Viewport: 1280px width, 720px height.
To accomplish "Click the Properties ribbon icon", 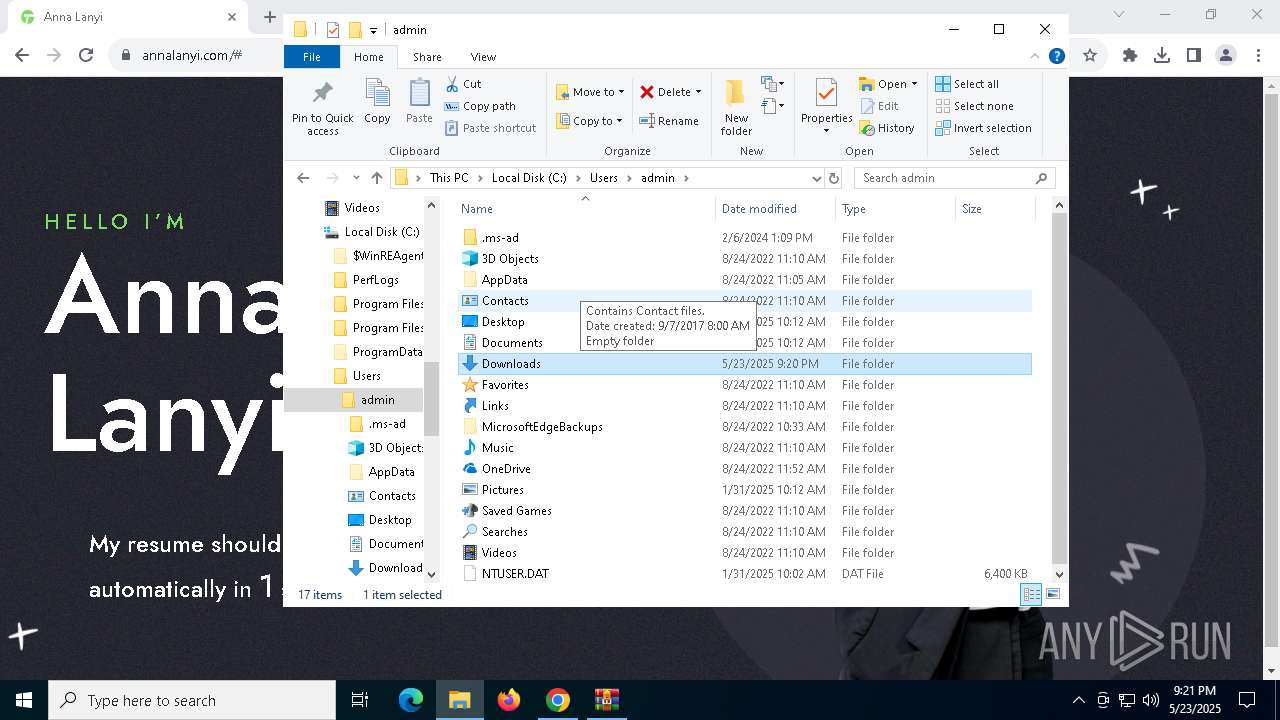I will tap(826, 94).
